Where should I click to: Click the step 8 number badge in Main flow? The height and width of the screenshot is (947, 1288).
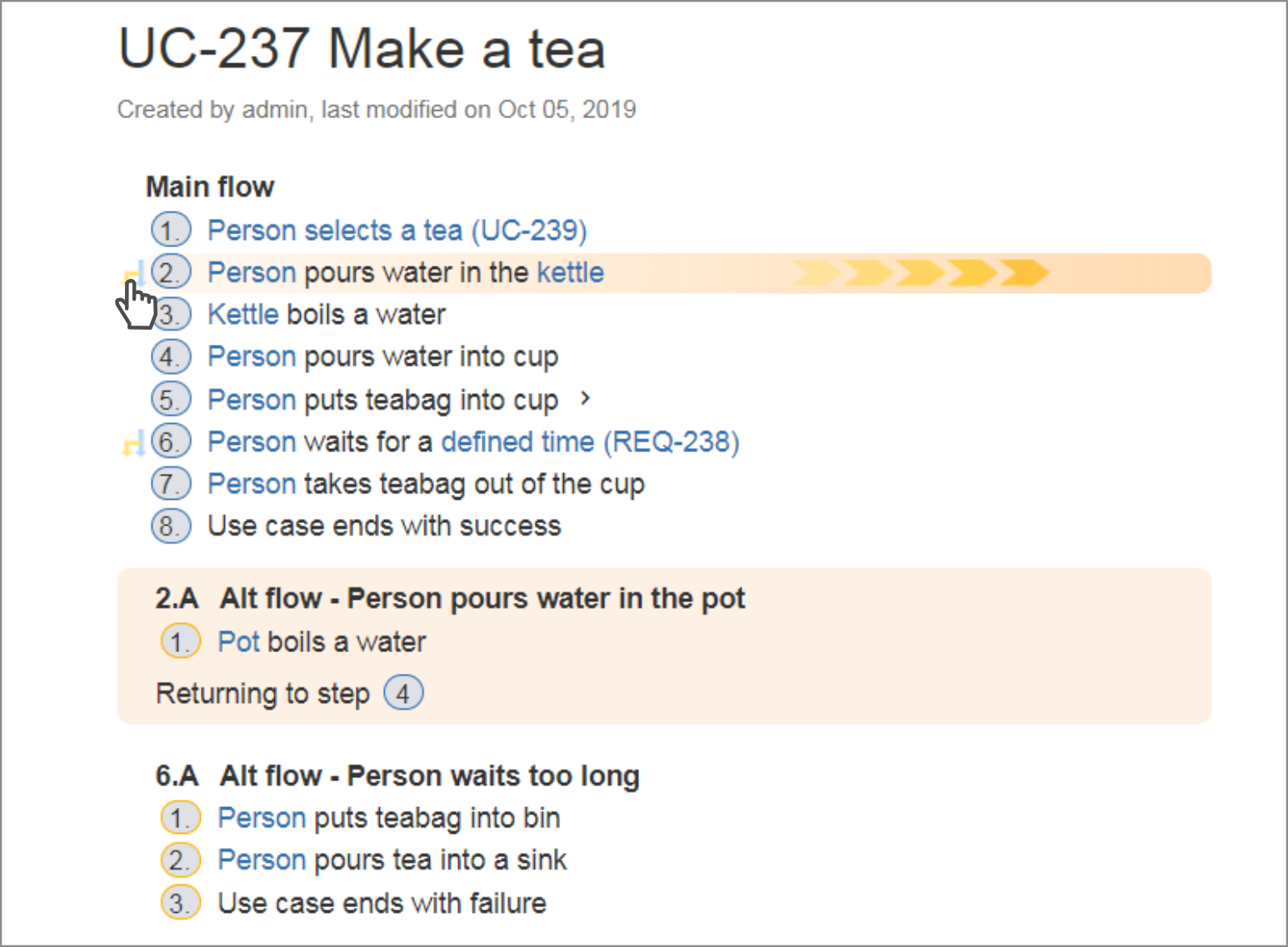click(171, 526)
